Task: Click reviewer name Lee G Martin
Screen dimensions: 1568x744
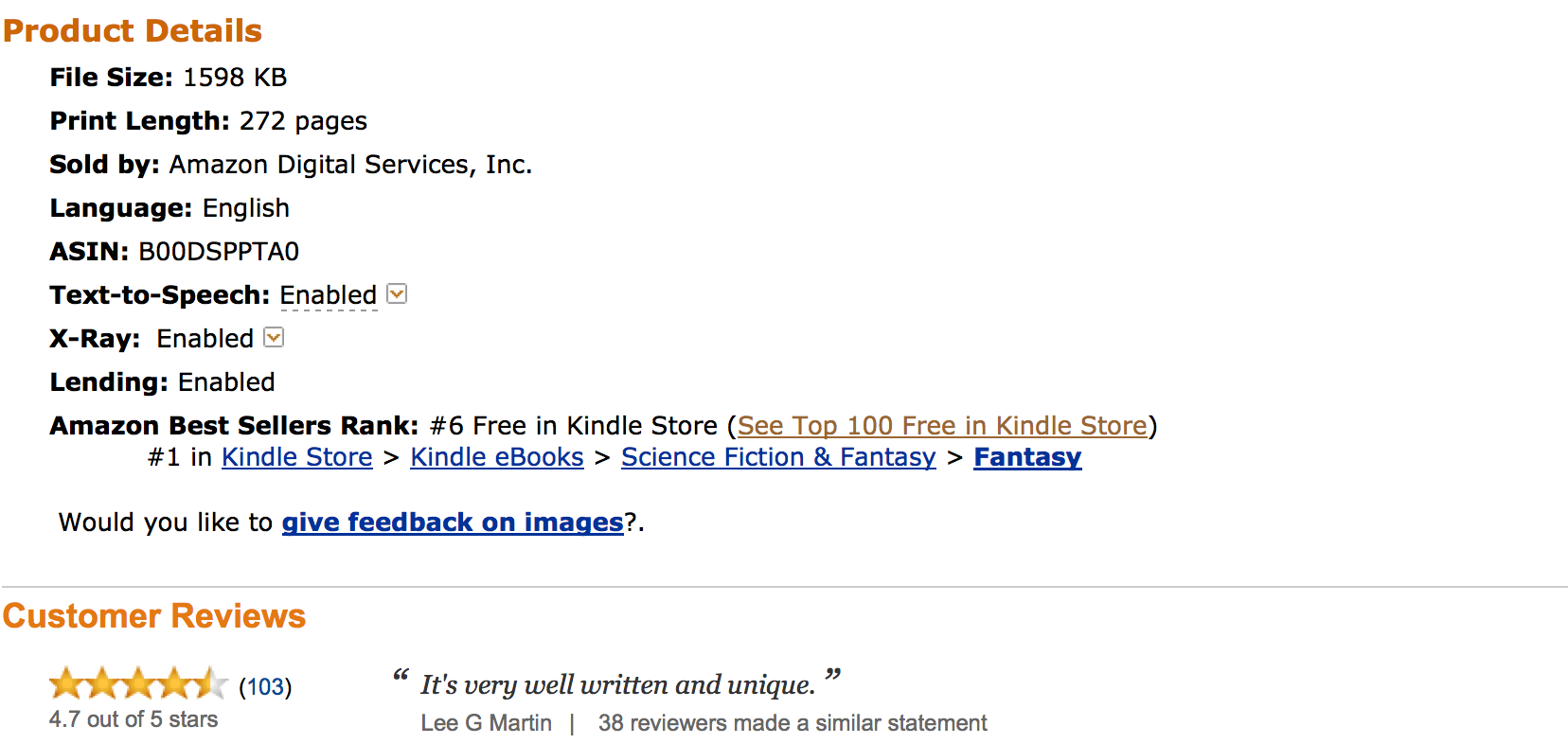Action: coord(486,723)
